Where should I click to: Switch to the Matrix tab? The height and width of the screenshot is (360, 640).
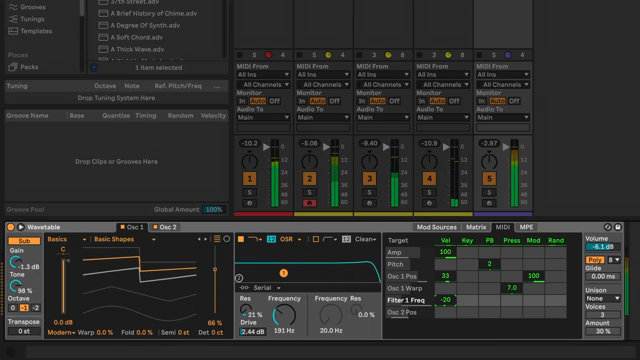(x=476, y=227)
